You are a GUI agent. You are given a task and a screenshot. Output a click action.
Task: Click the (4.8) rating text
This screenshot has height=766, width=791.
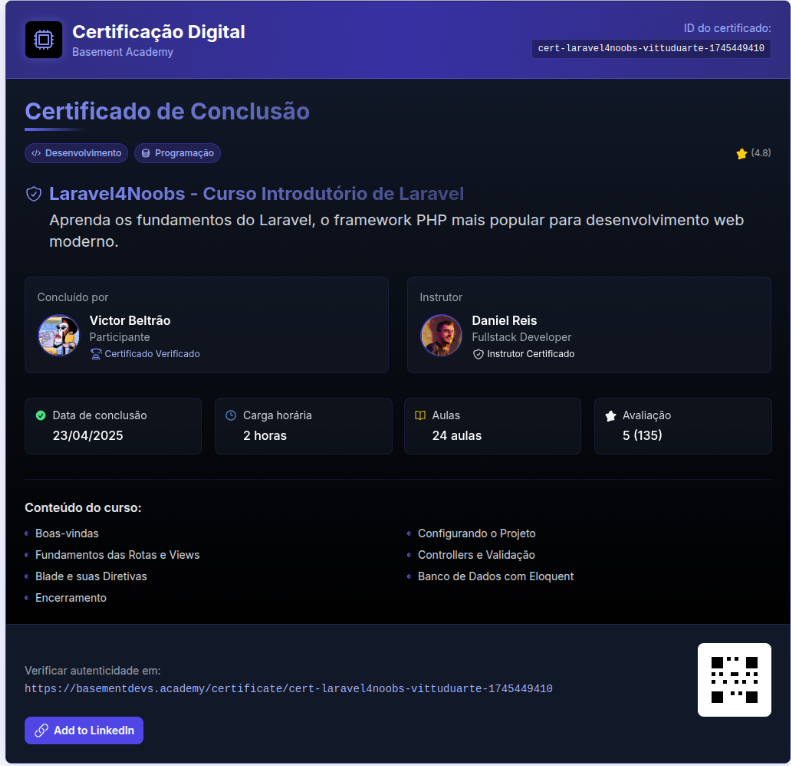coord(761,153)
